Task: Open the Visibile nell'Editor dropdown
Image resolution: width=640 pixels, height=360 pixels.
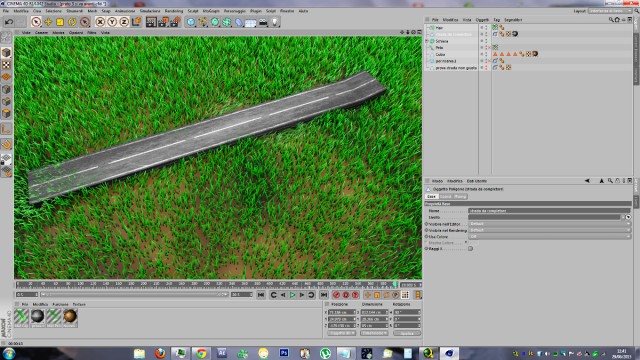Action: [549, 224]
